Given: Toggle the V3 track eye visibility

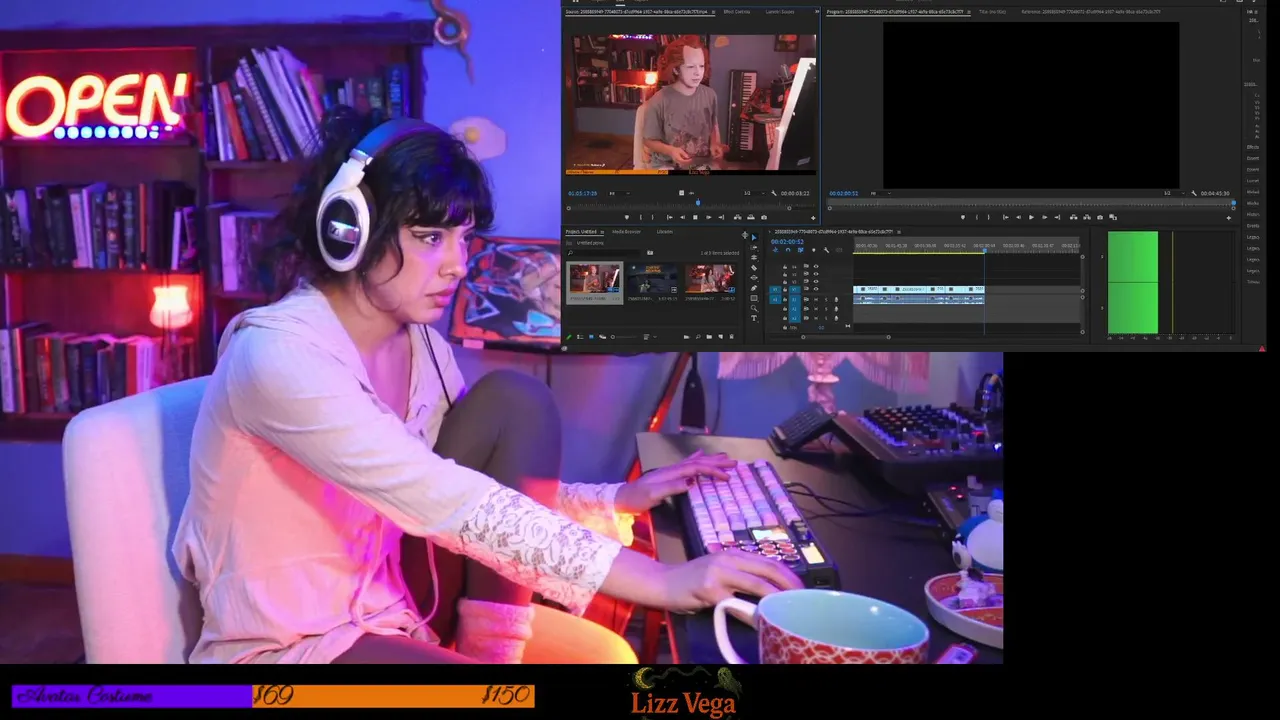Looking at the screenshot, I should coord(816,274).
